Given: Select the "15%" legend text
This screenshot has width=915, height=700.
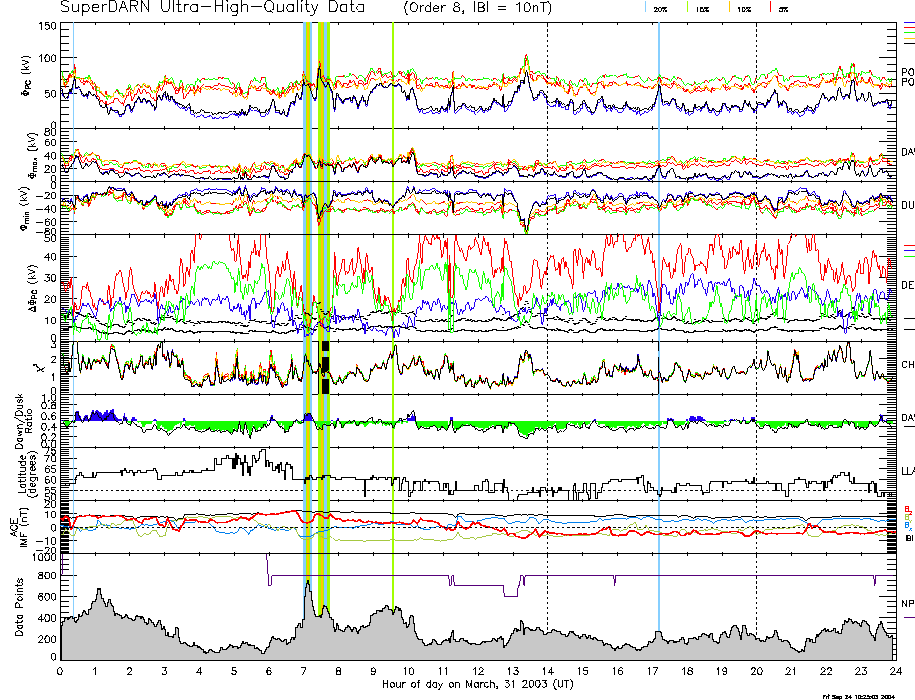Looking at the screenshot, I should (x=702, y=9).
